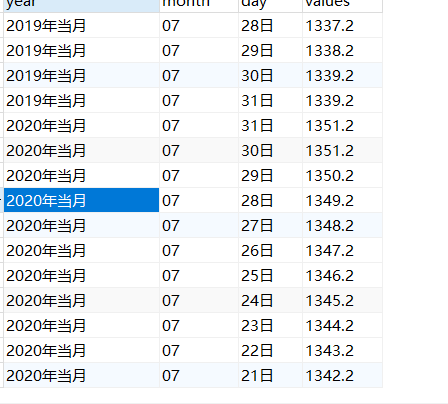
Task: Select the value cell 1342.2
Action: tap(342, 375)
